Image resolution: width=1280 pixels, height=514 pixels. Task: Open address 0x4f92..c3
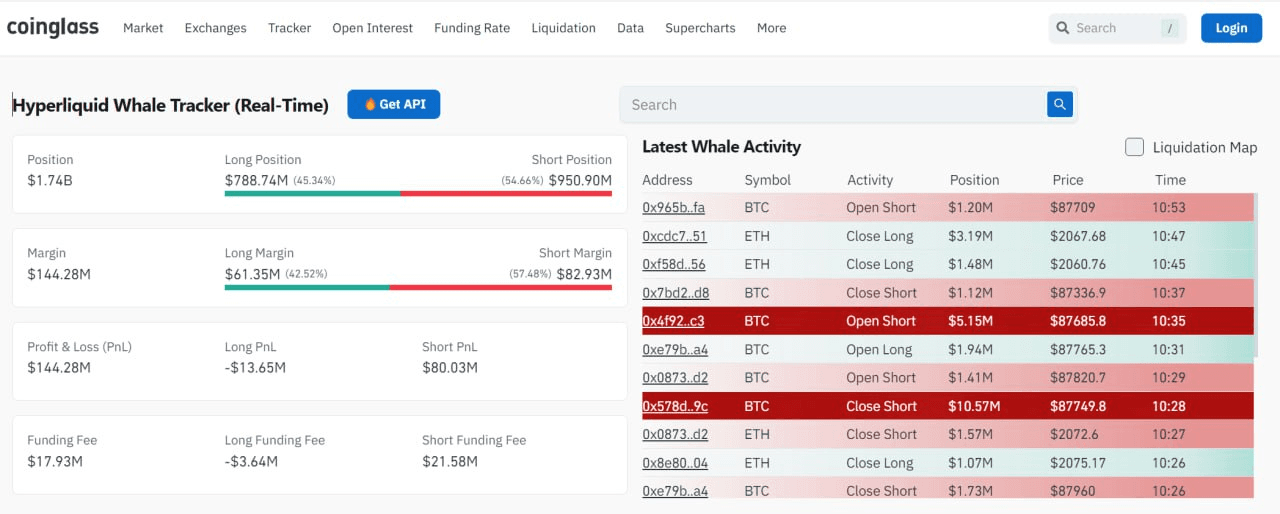[673, 321]
